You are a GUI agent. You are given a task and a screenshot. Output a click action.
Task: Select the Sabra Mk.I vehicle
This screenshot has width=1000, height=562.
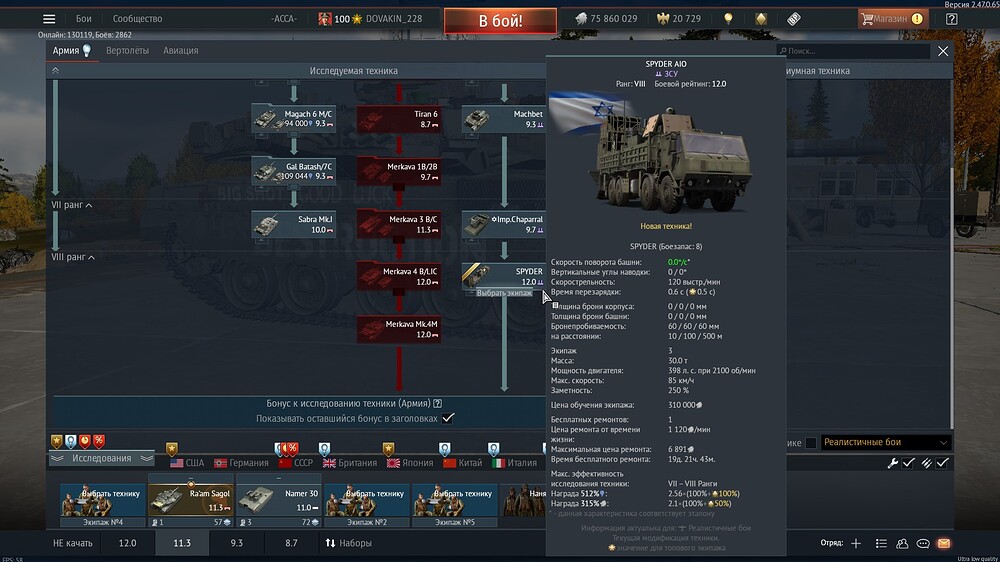(x=293, y=224)
